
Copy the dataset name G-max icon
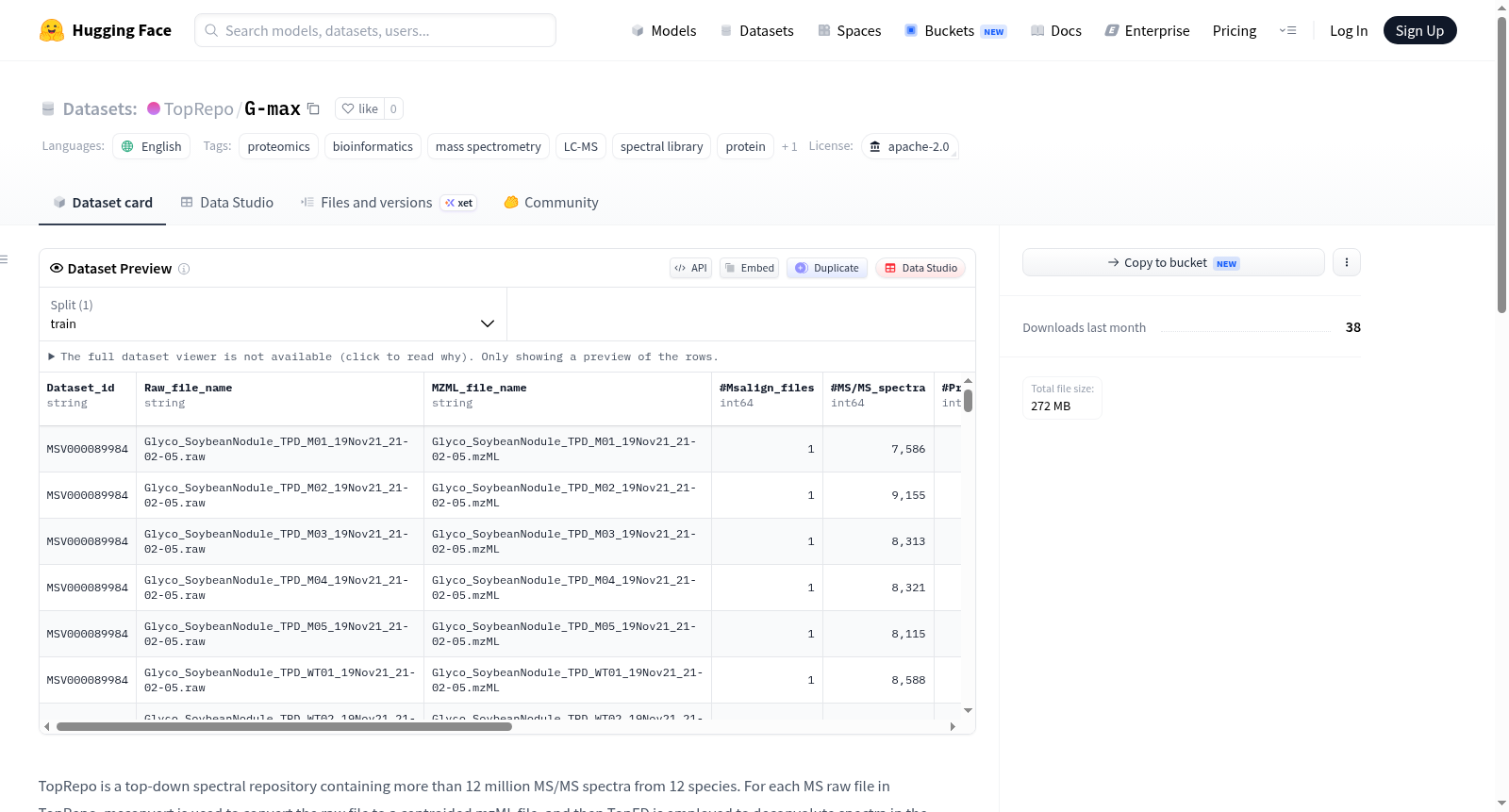(314, 108)
